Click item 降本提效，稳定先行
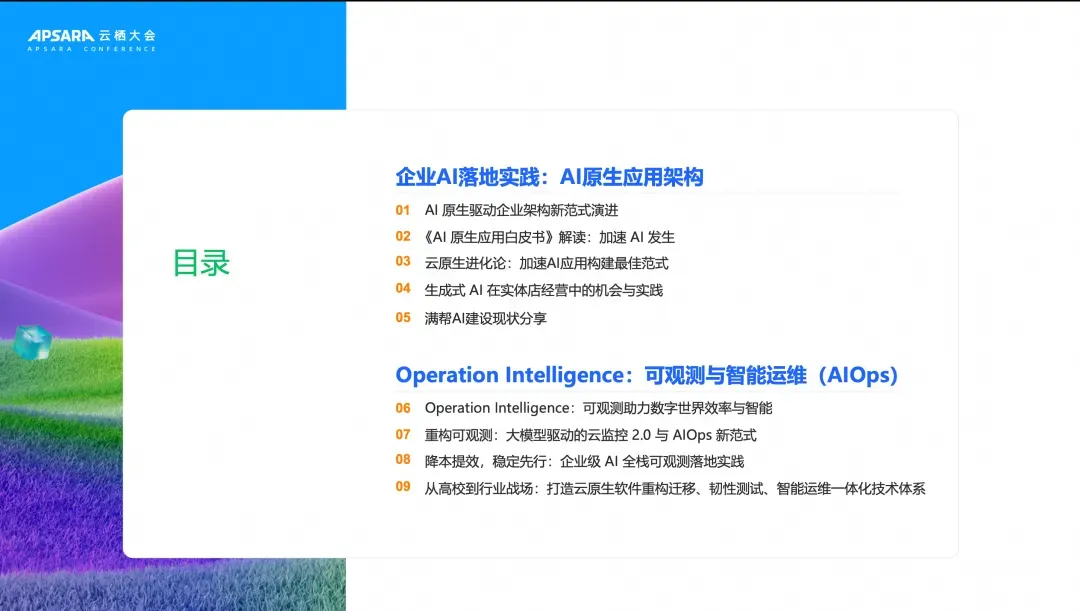This screenshot has width=1080, height=611. [x=584, y=462]
